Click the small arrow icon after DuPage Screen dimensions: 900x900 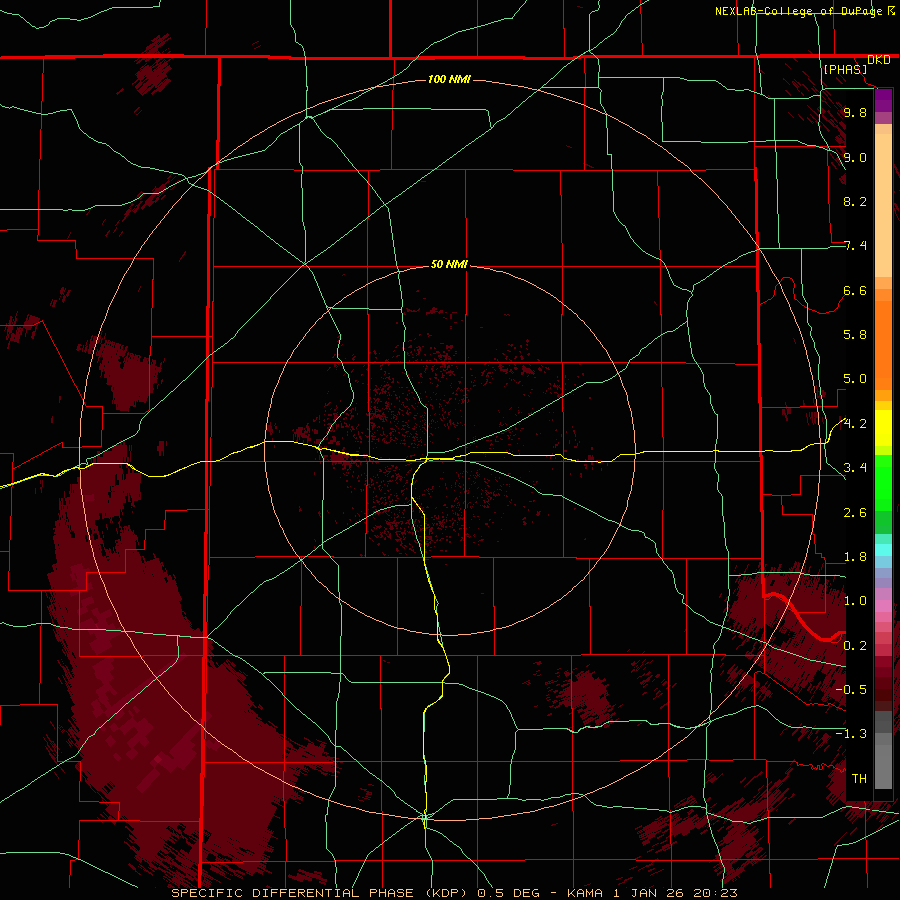[x=891, y=10]
